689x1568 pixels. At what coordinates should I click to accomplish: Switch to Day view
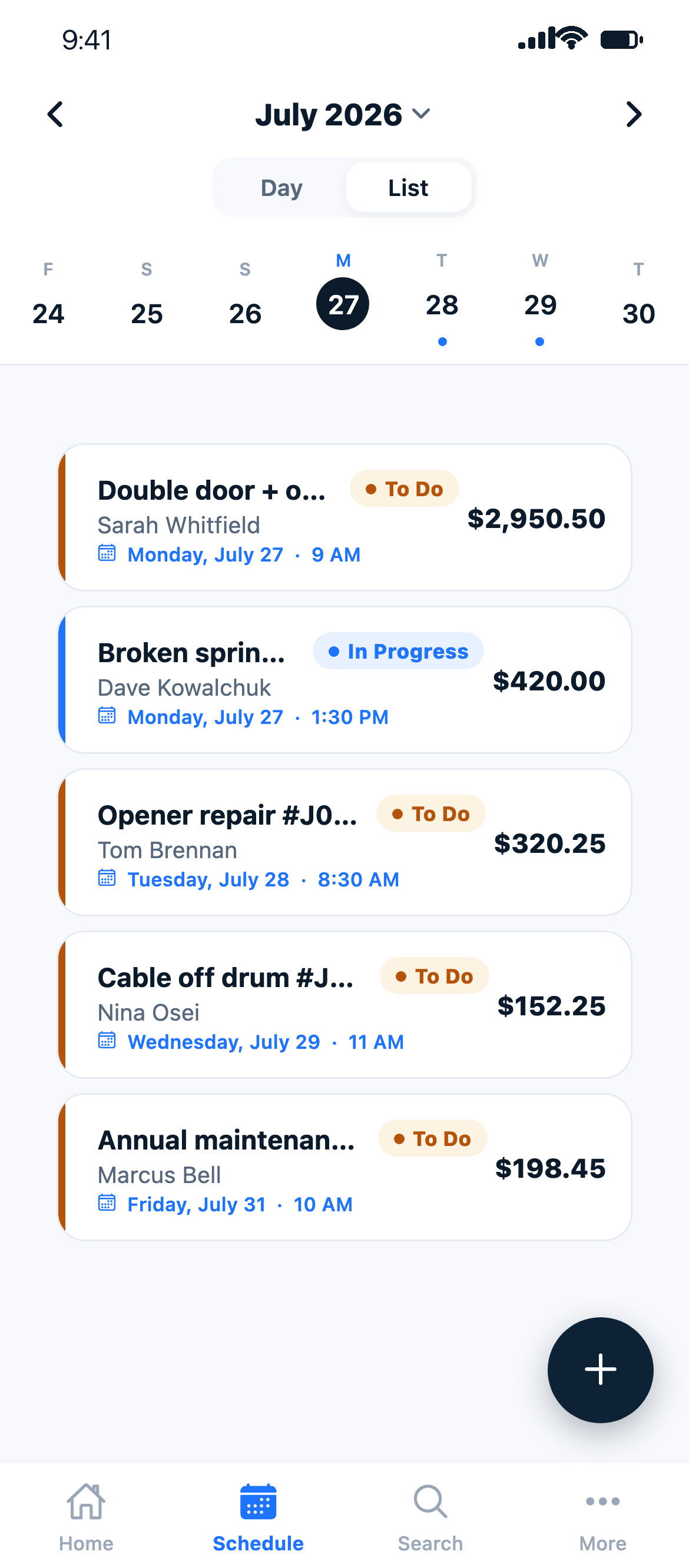tap(281, 188)
